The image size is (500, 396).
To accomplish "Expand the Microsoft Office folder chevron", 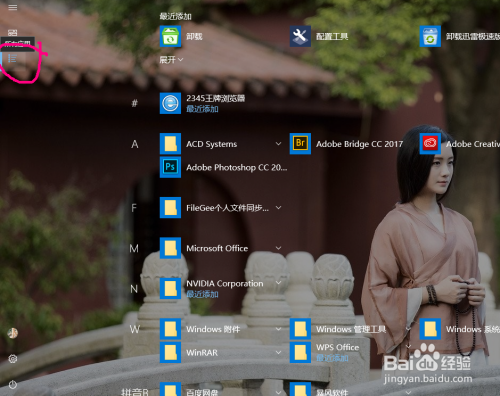I will [278, 248].
